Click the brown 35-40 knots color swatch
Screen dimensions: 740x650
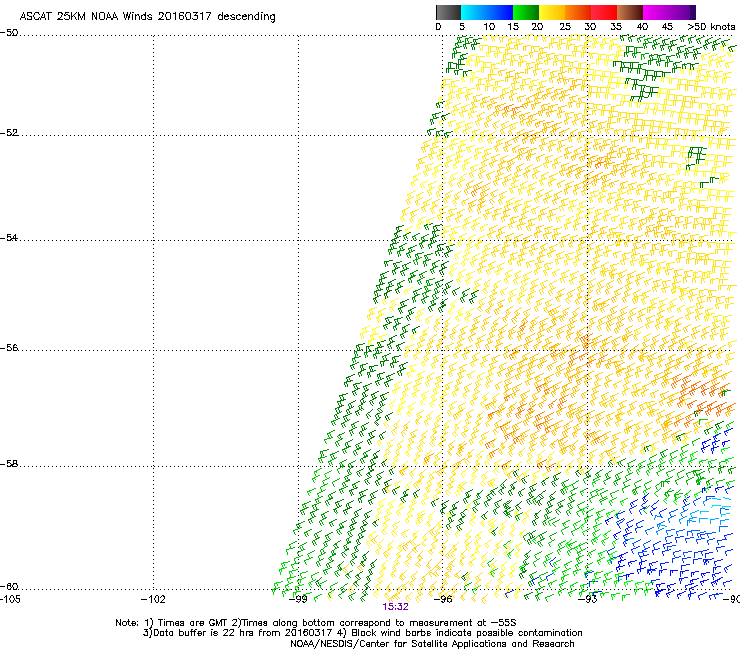pos(630,12)
